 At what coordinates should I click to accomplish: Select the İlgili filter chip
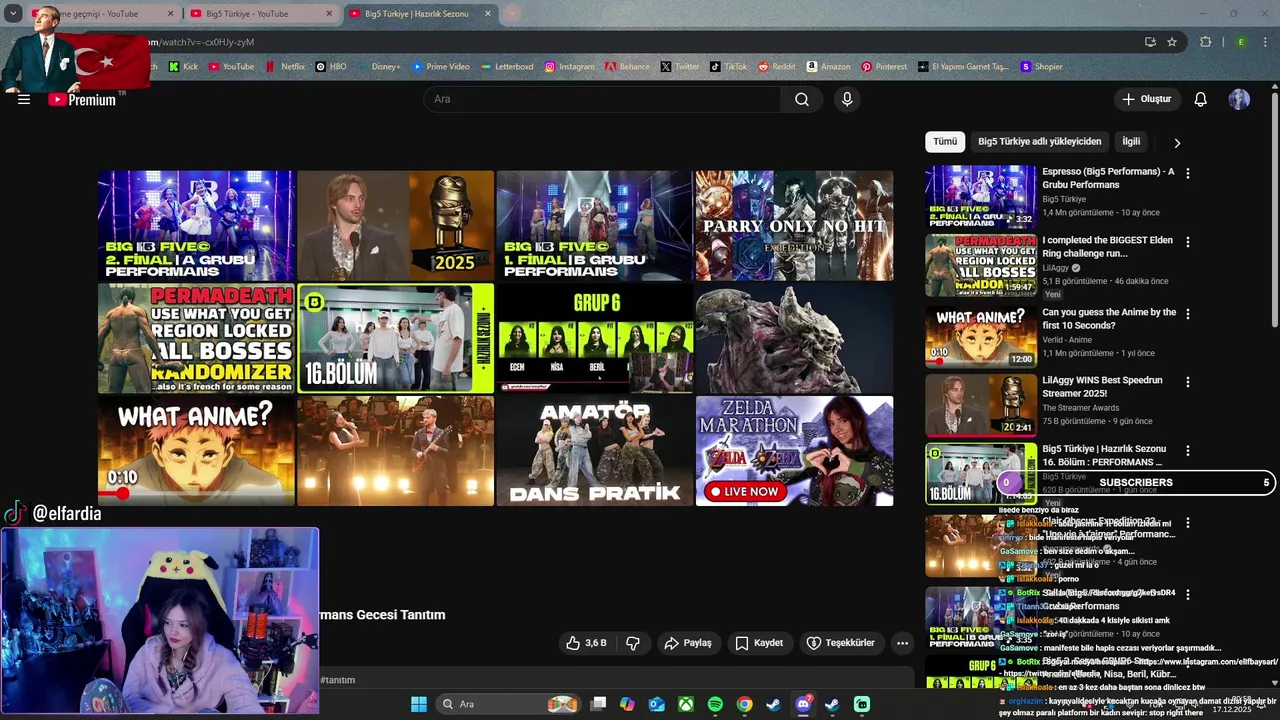1131,142
